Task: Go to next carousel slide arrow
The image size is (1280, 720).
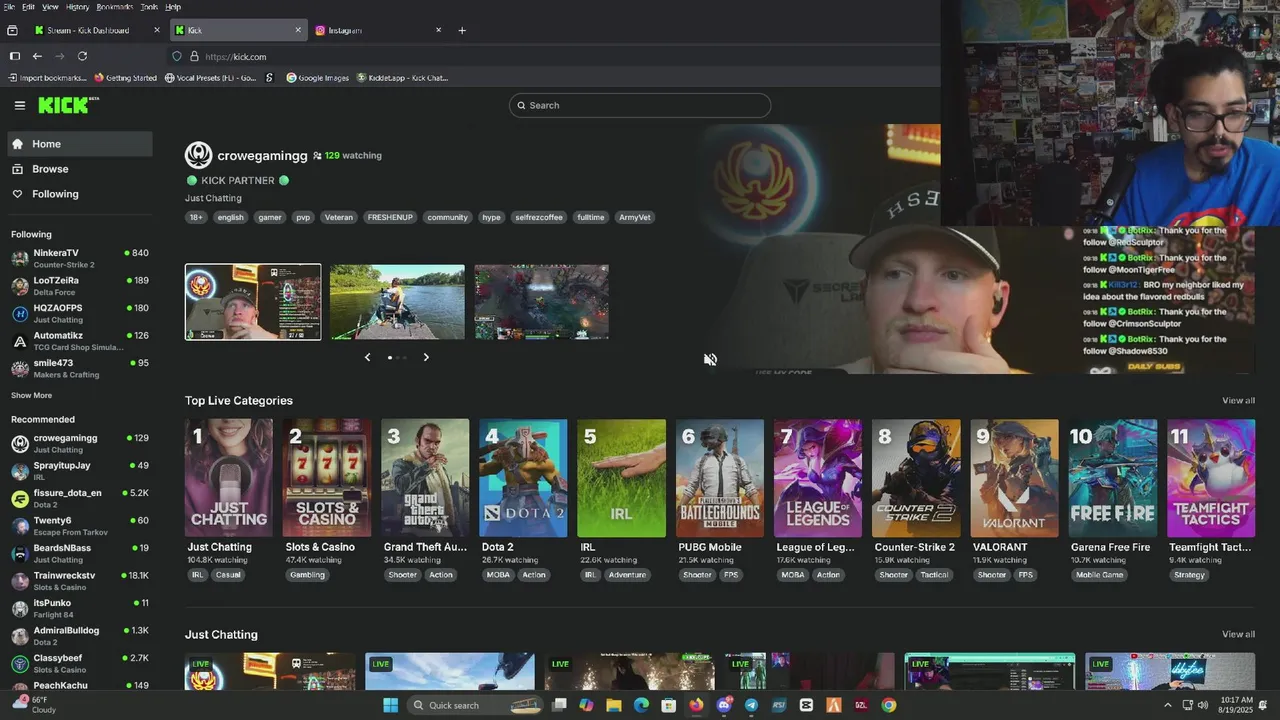Action: 426,357
